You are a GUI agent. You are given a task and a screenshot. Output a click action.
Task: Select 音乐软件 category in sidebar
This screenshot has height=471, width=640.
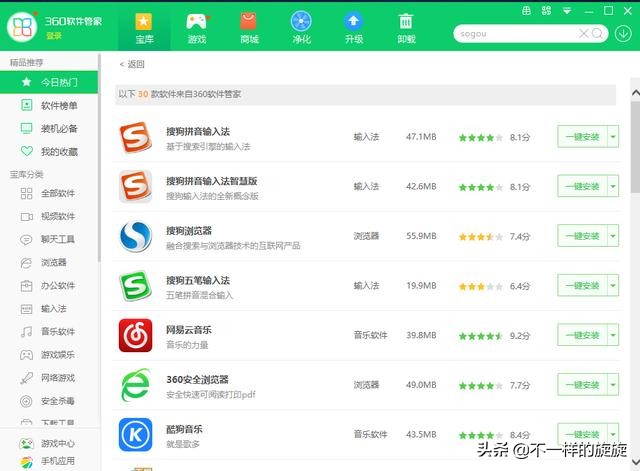pyautogui.click(x=49, y=331)
